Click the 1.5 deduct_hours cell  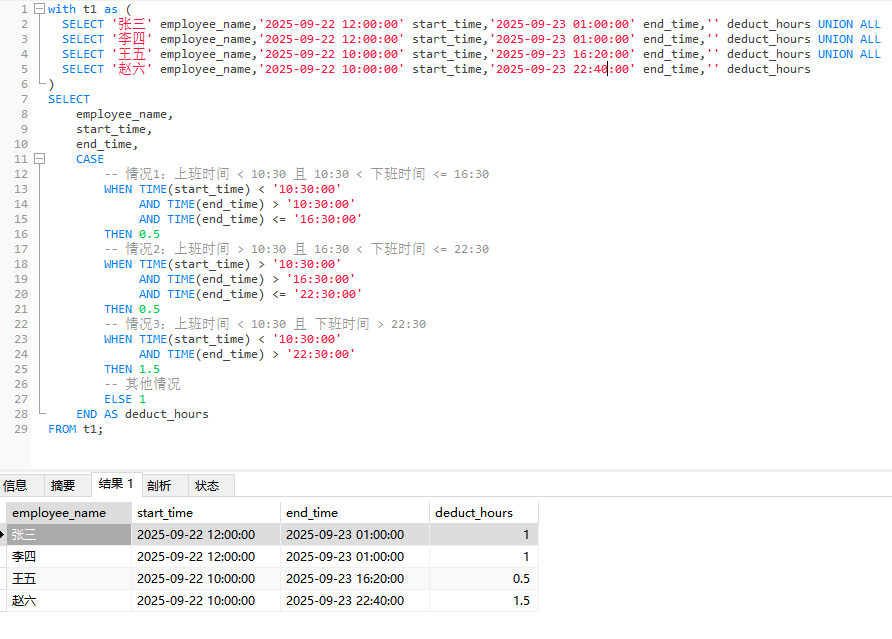point(483,601)
